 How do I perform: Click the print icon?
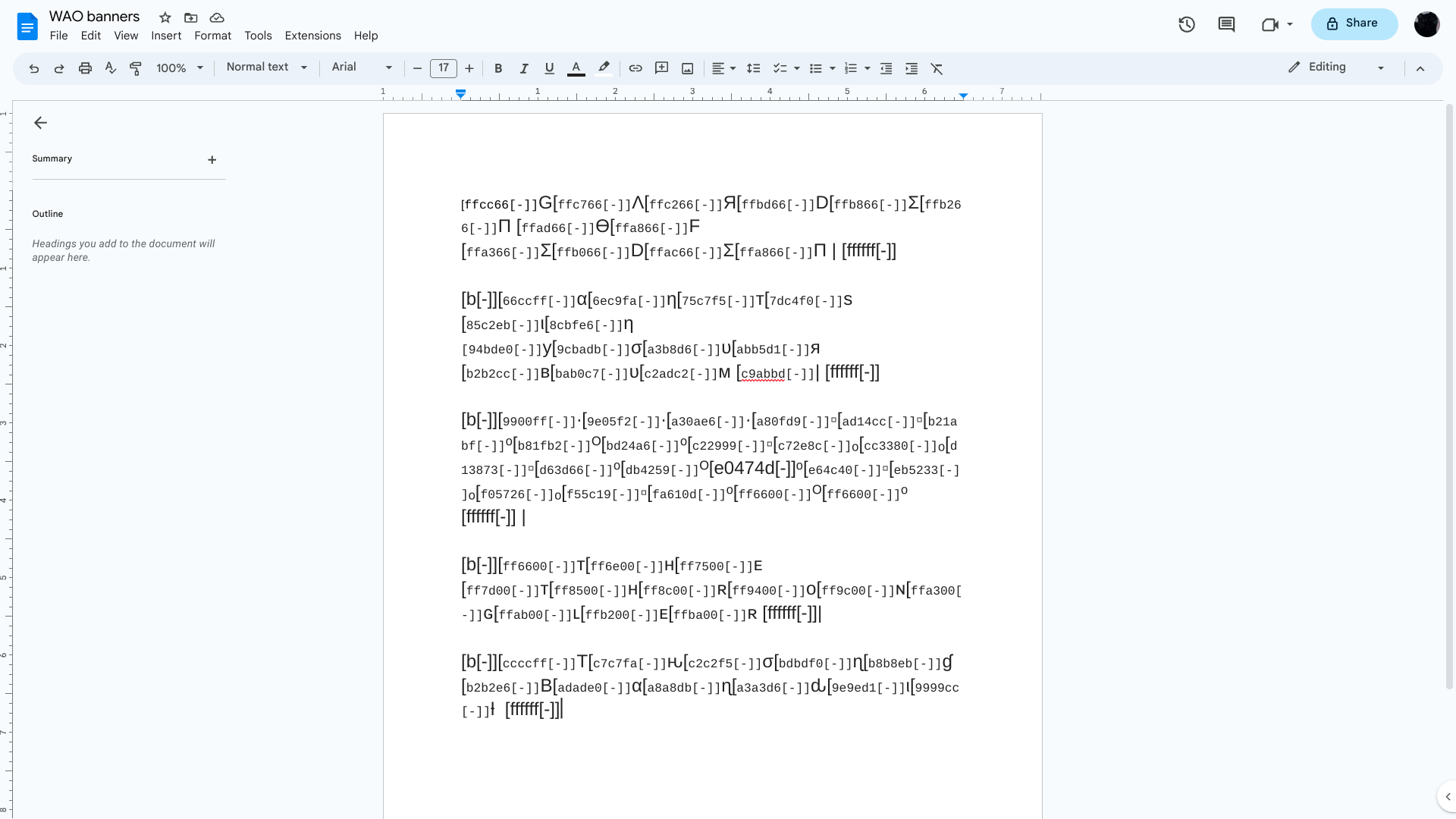pos(85,68)
